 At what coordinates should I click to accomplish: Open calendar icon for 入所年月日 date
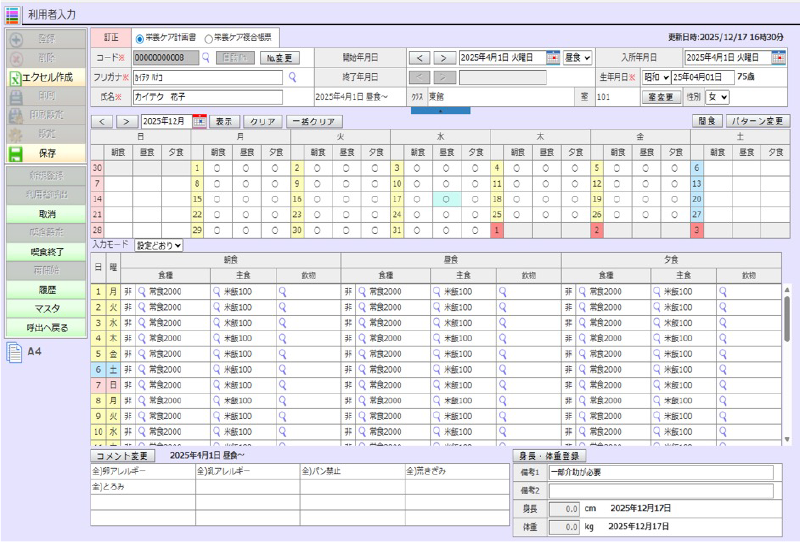[x=779, y=58]
